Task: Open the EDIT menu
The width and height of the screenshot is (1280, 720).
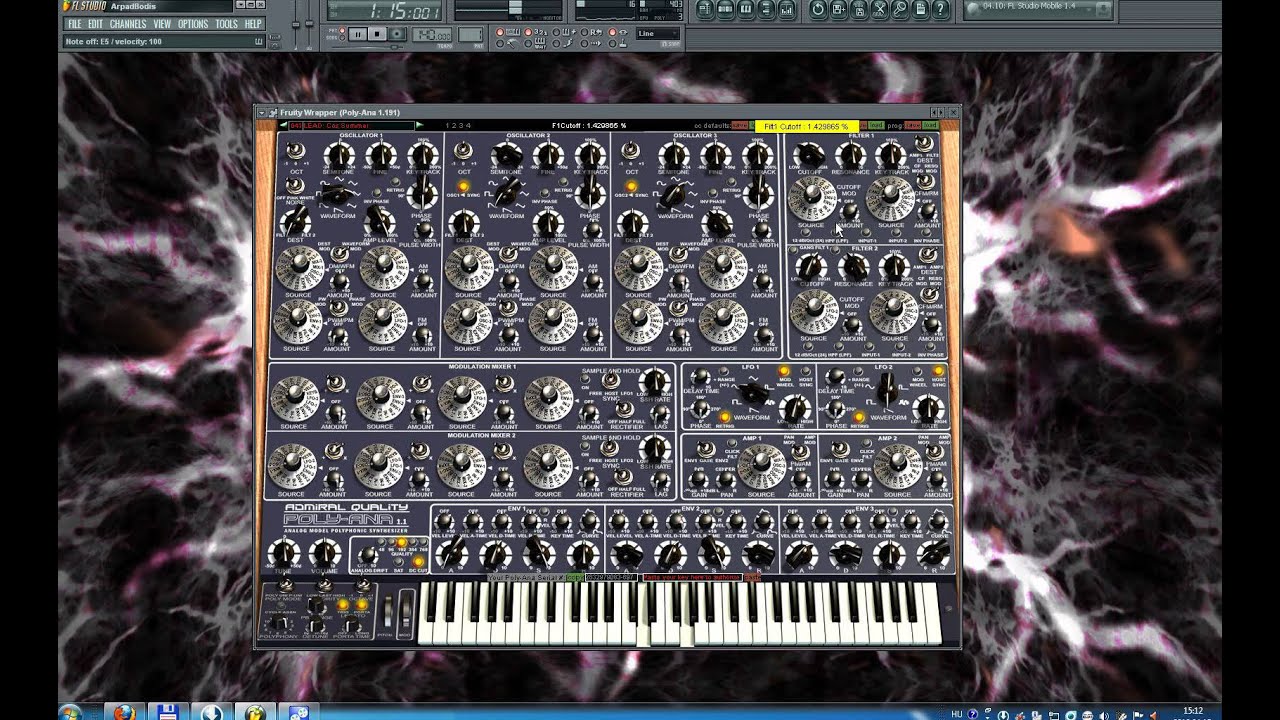Action: pyautogui.click(x=95, y=24)
